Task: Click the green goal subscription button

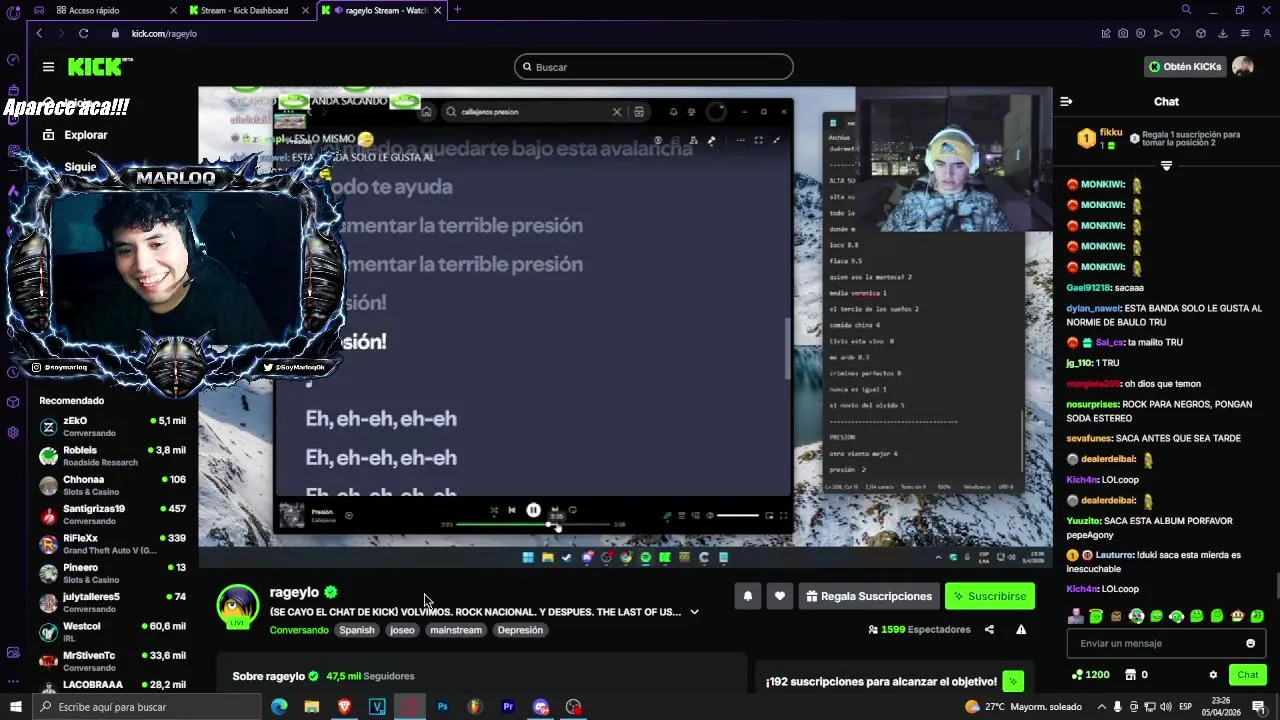Action: (1014, 682)
